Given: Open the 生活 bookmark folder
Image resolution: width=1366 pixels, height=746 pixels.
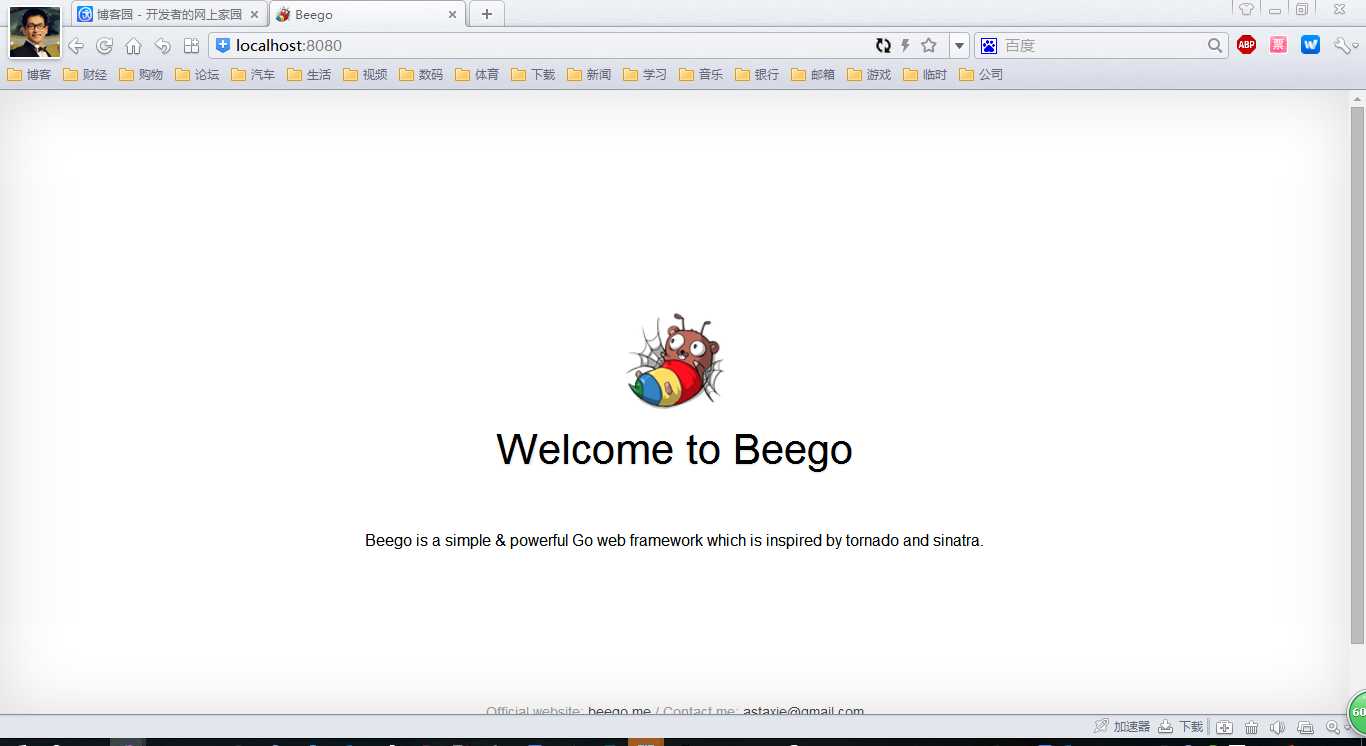Looking at the screenshot, I should [x=309, y=75].
